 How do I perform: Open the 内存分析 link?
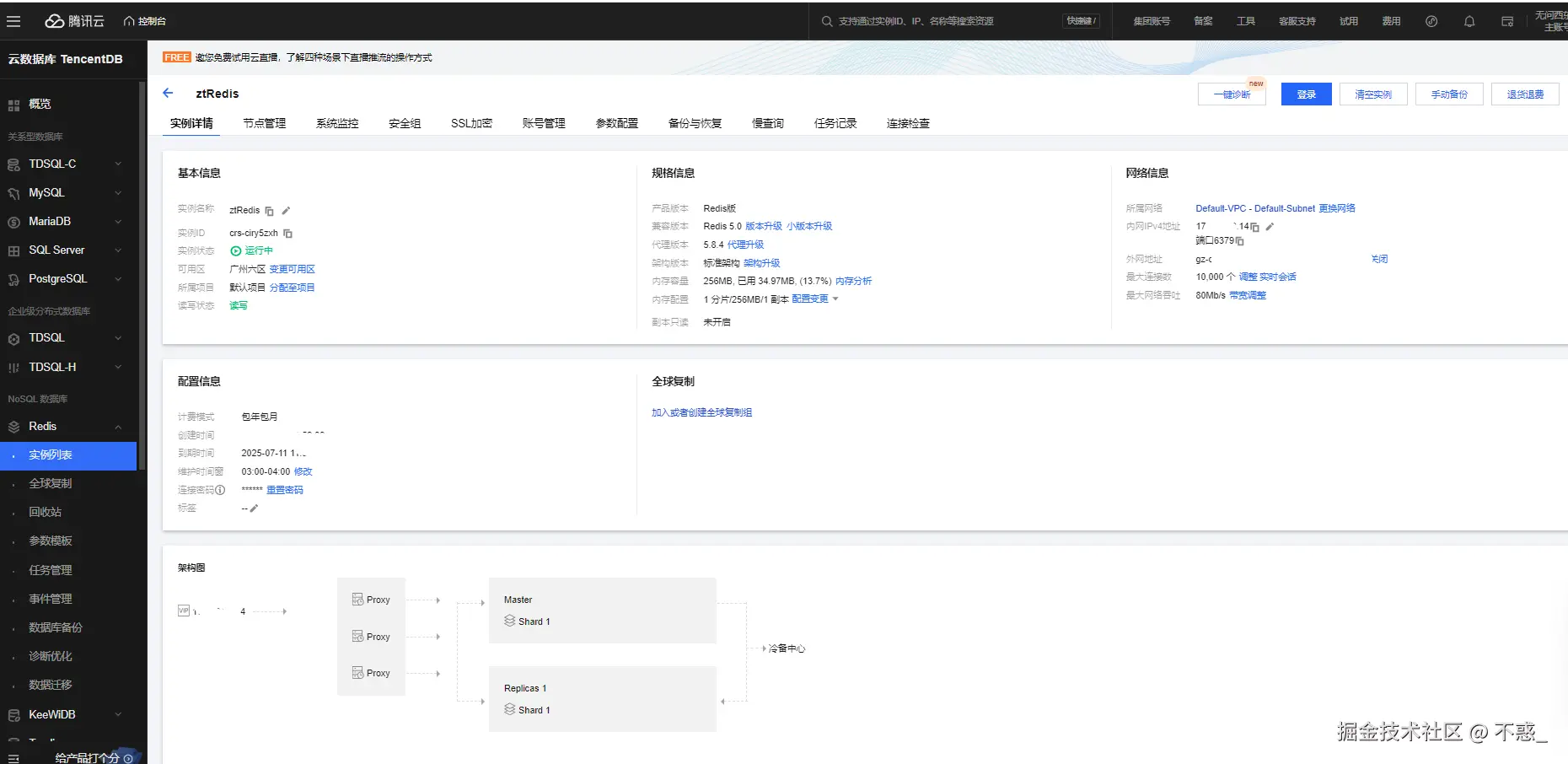tap(854, 281)
